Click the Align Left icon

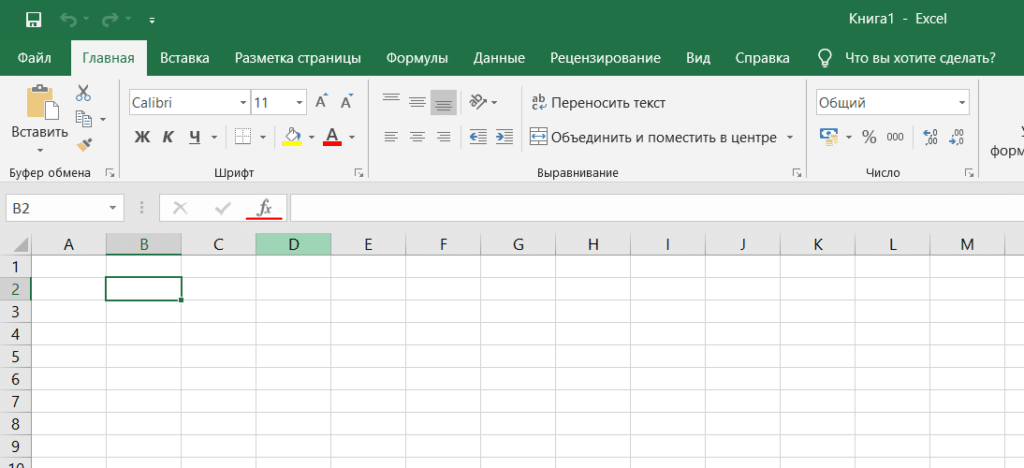(391, 137)
